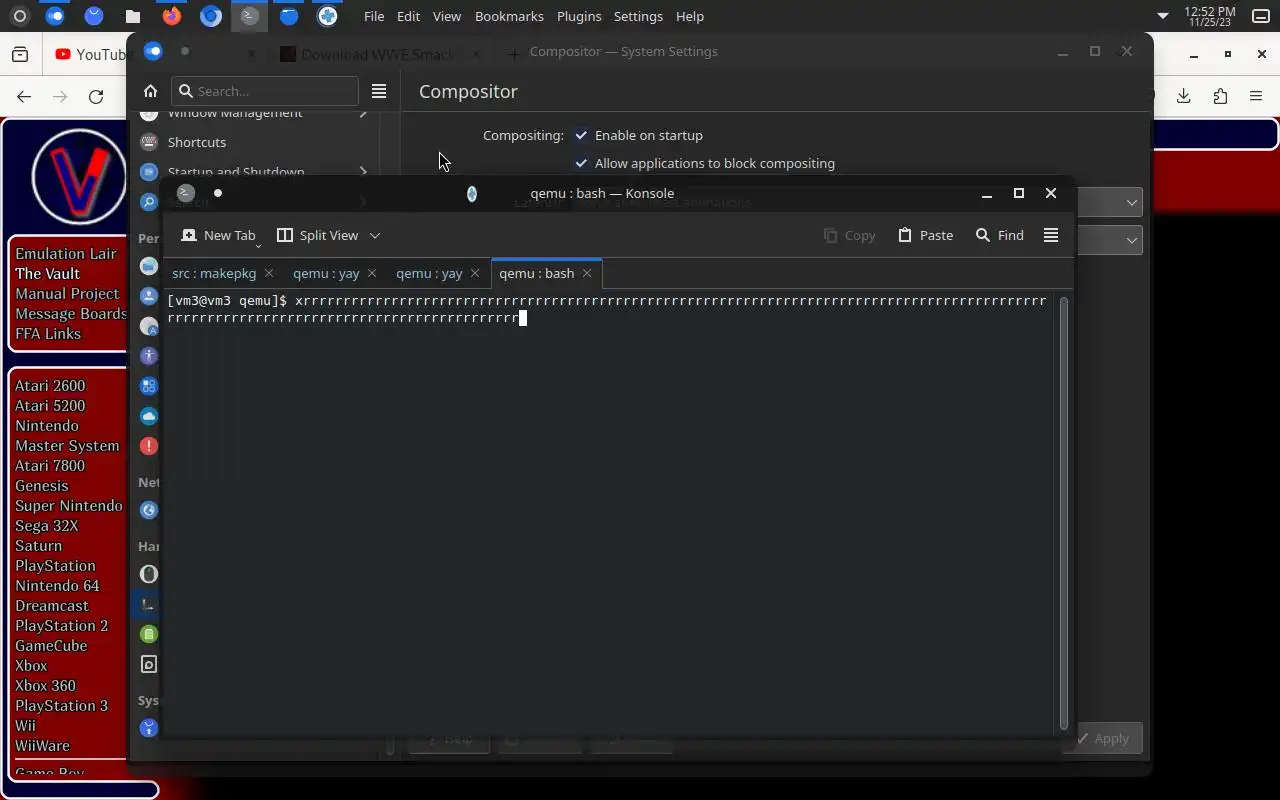Open the file manager folder icon in the panel
Viewport: 1280px width, 800px height.
[133, 16]
